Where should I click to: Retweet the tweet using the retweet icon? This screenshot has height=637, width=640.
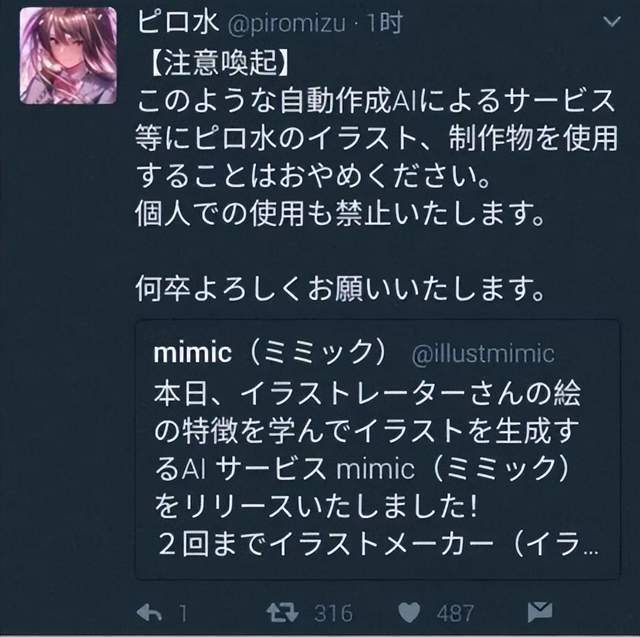click(282, 613)
